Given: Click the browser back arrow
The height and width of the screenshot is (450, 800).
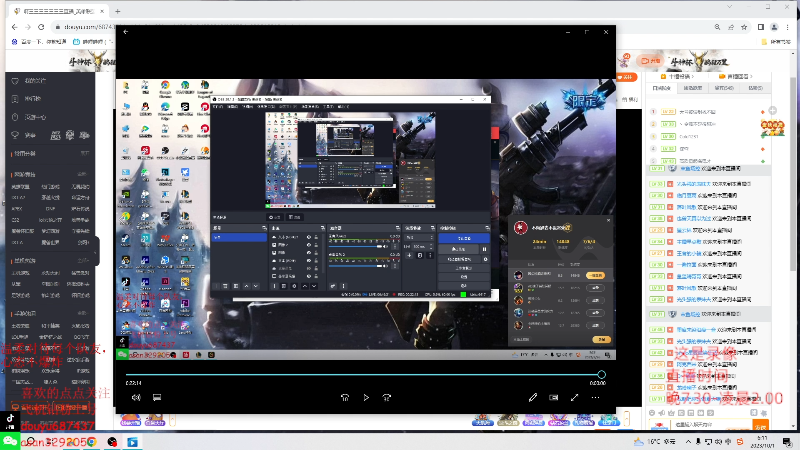Looking at the screenshot, I should click(14, 27).
